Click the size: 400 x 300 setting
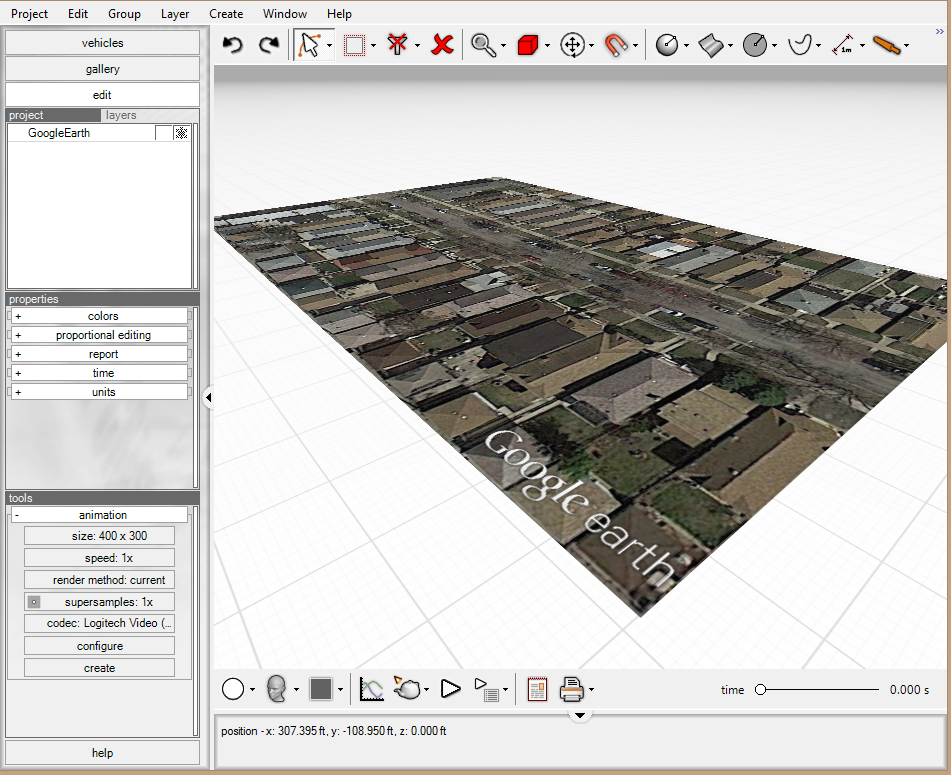 [99, 536]
